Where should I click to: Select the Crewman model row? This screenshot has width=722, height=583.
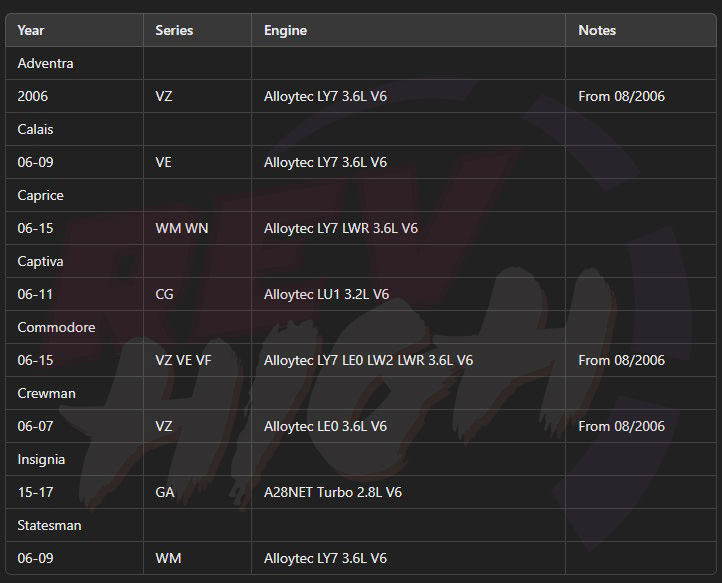(x=361, y=393)
